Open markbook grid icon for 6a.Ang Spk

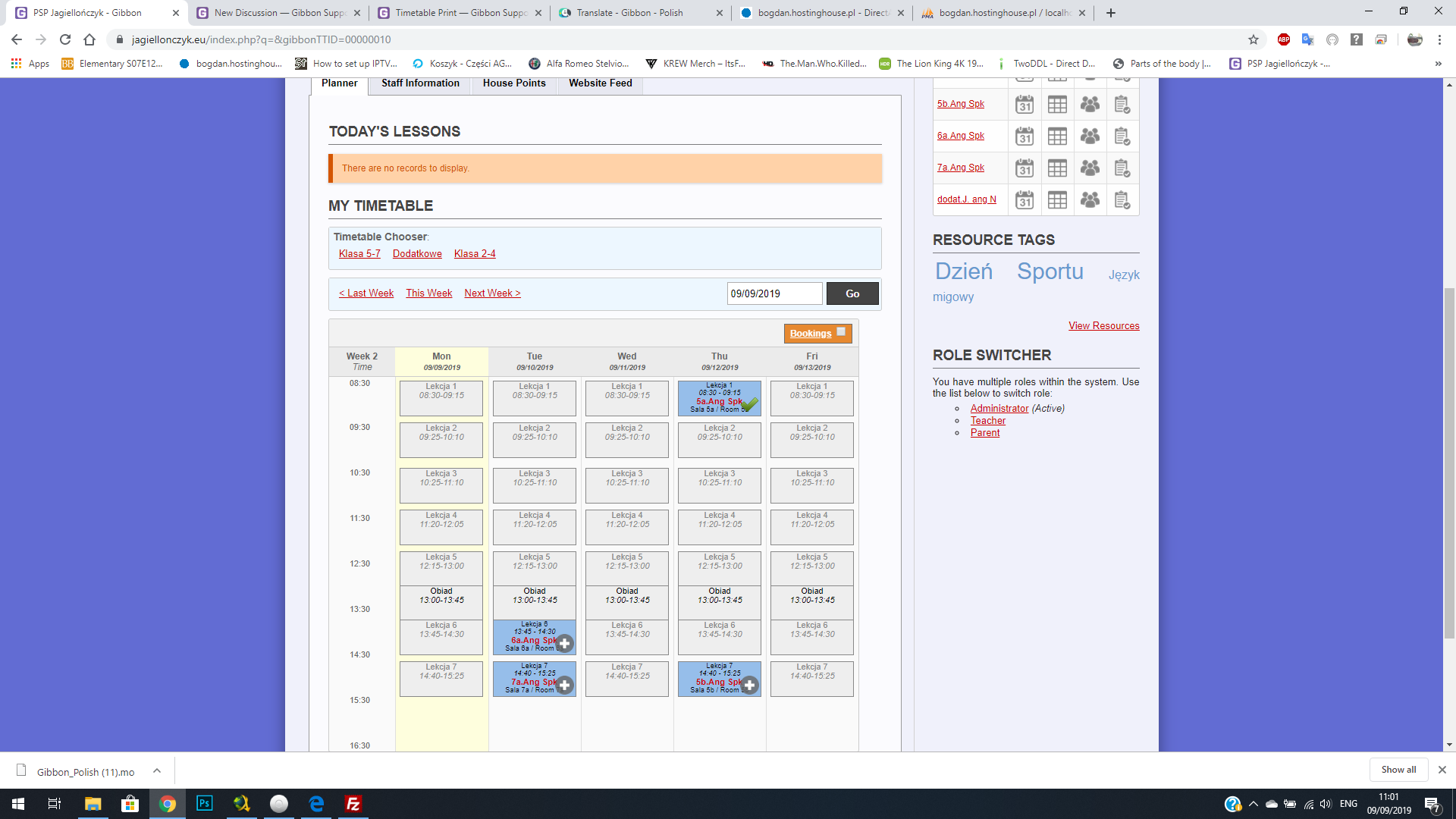click(x=1057, y=136)
